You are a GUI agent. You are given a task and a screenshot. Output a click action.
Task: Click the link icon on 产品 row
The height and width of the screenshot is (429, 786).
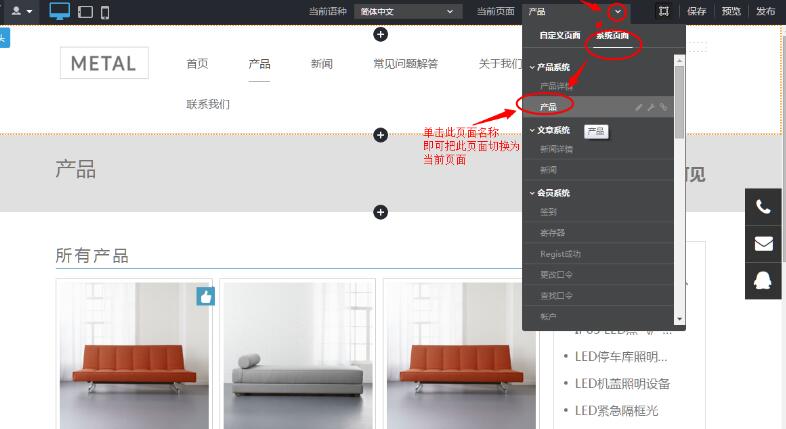tap(663, 107)
